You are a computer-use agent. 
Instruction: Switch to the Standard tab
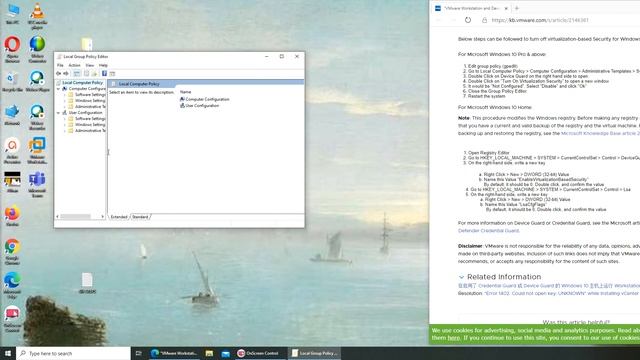140,217
